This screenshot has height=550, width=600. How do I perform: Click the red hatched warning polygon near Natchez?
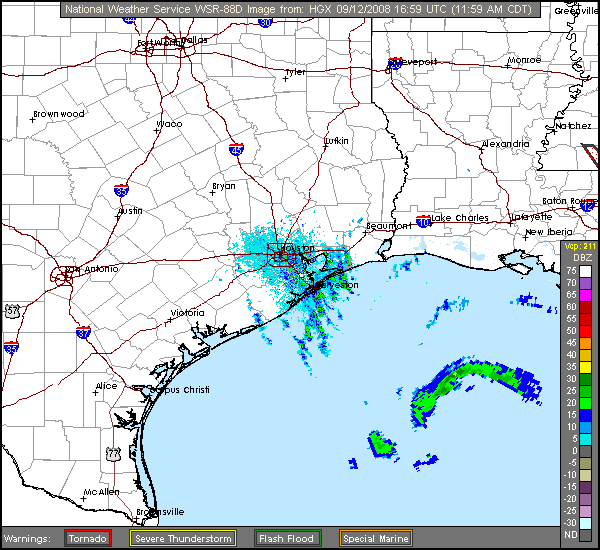(x=591, y=156)
